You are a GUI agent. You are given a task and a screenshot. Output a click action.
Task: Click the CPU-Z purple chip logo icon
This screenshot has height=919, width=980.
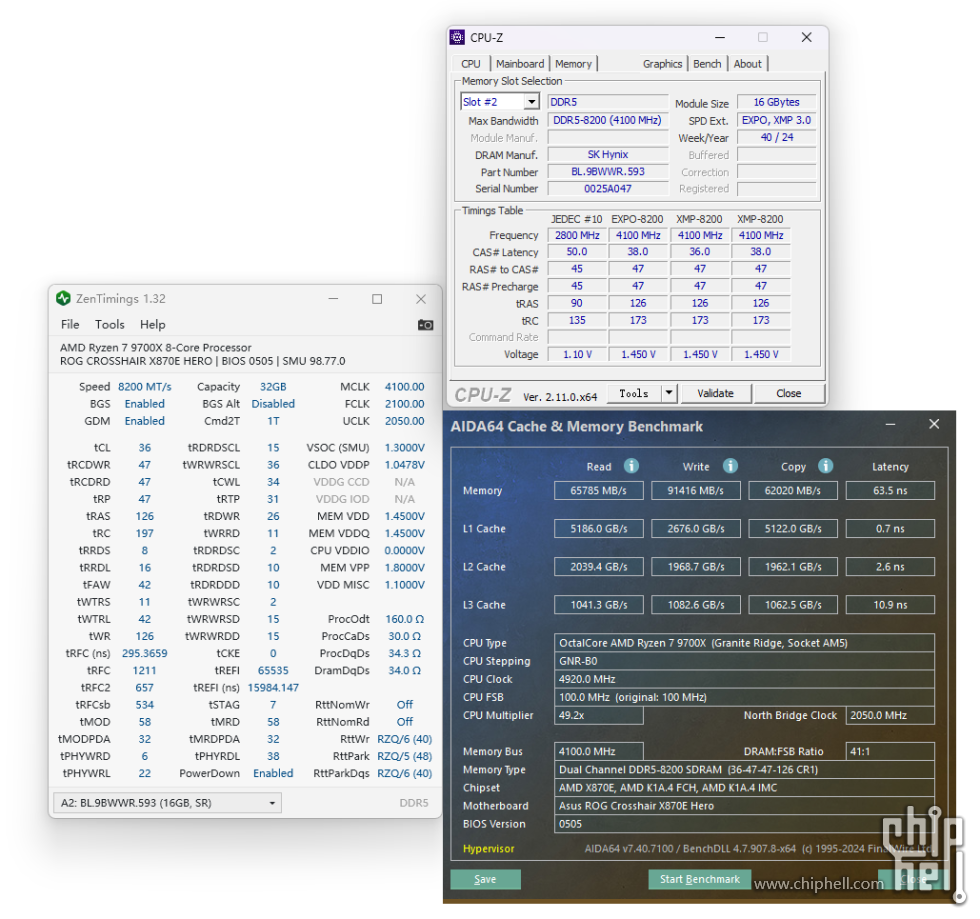(x=458, y=38)
